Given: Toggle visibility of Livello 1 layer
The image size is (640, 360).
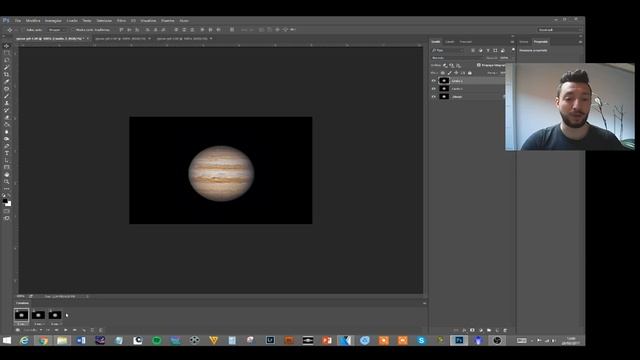Looking at the screenshot, I should click(x=433, y=89).
